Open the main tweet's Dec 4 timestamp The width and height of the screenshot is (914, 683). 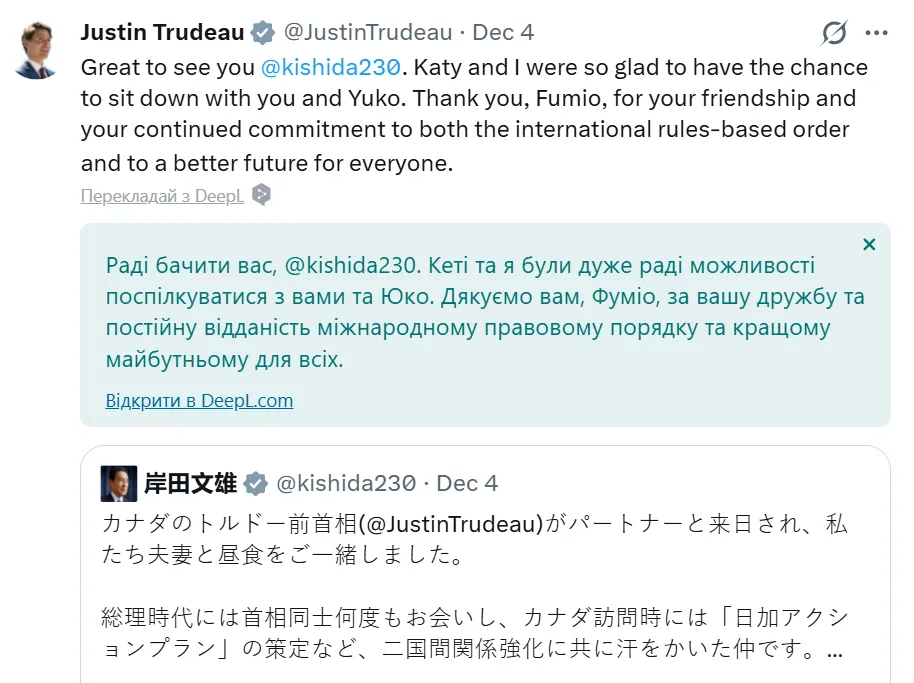click(x=503, y=32)
